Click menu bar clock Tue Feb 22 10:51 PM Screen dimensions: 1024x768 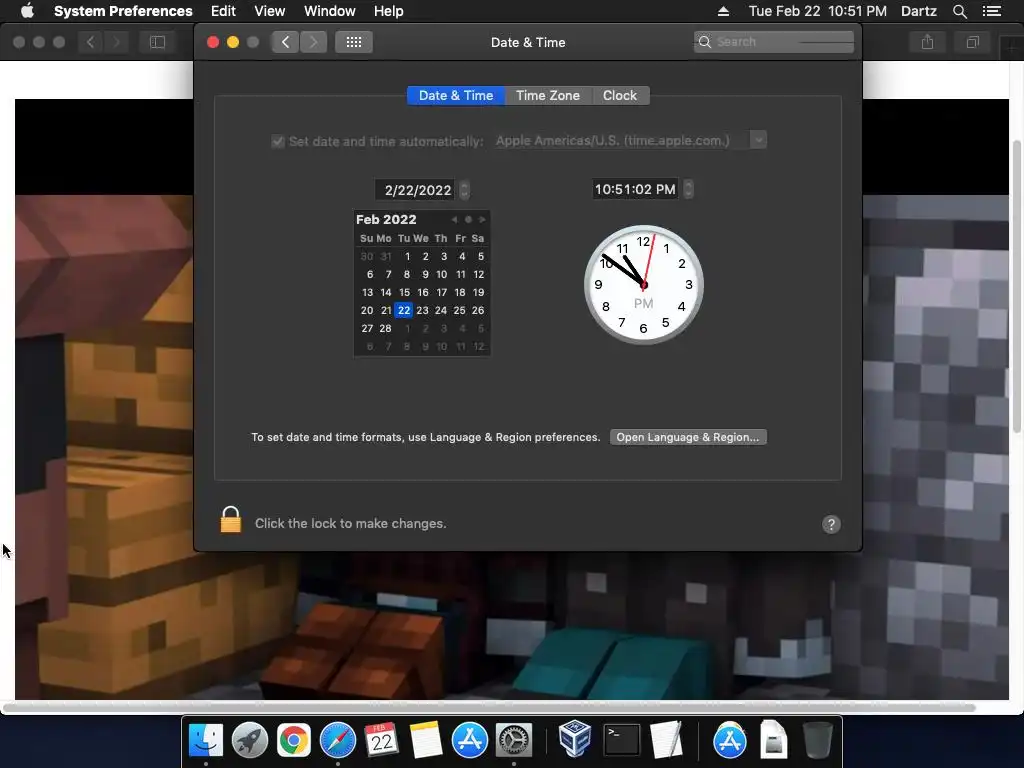(x=818, y=11)
